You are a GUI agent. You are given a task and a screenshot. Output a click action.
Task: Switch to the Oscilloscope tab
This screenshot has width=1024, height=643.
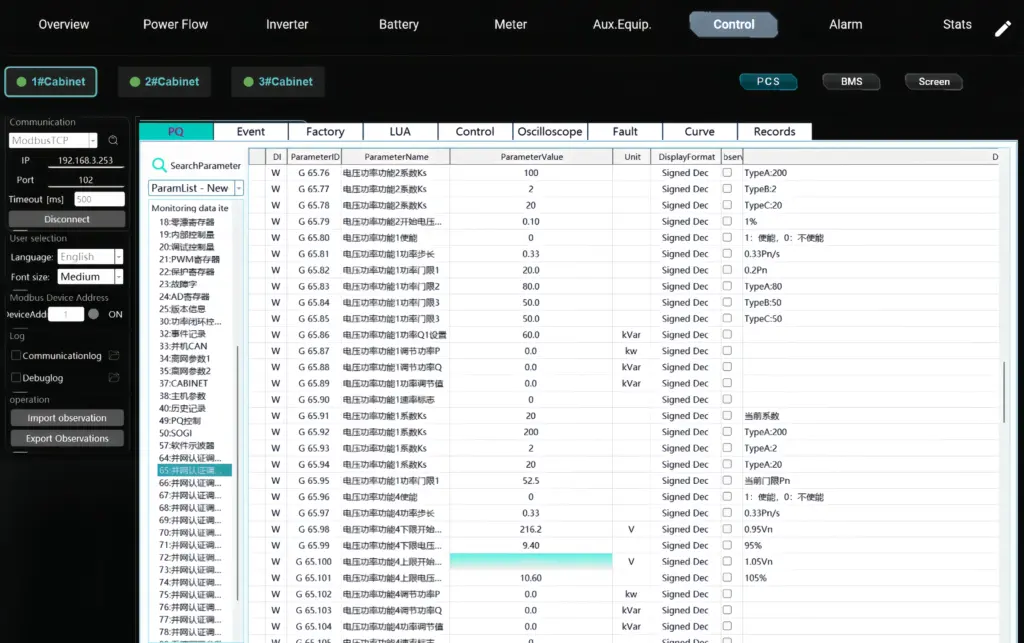tap(549, 131)
